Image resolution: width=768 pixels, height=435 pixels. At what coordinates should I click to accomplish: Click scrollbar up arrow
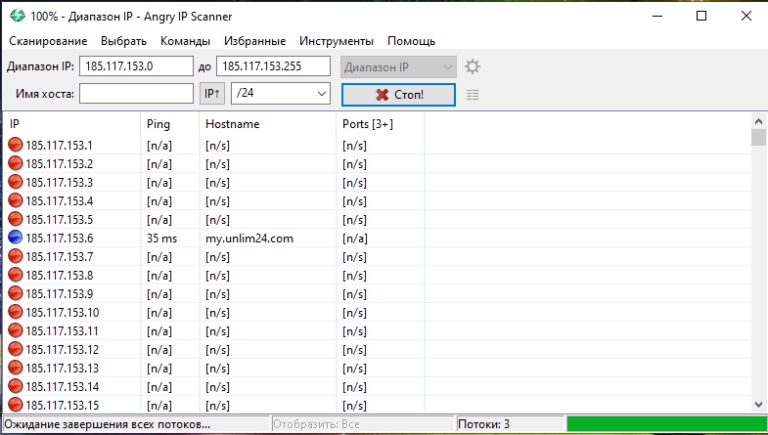[x=759, y=121]
